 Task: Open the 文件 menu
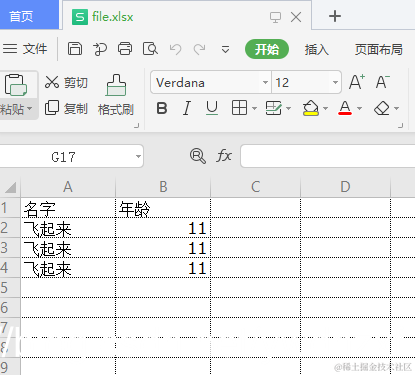click(x=25, y=49)
